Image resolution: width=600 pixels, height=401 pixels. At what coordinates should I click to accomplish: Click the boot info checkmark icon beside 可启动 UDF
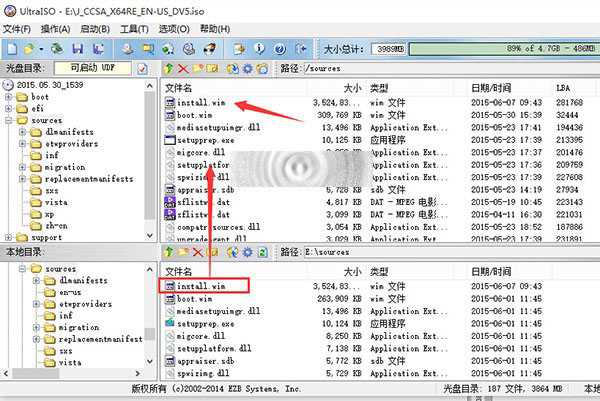[x=142, y=68]
